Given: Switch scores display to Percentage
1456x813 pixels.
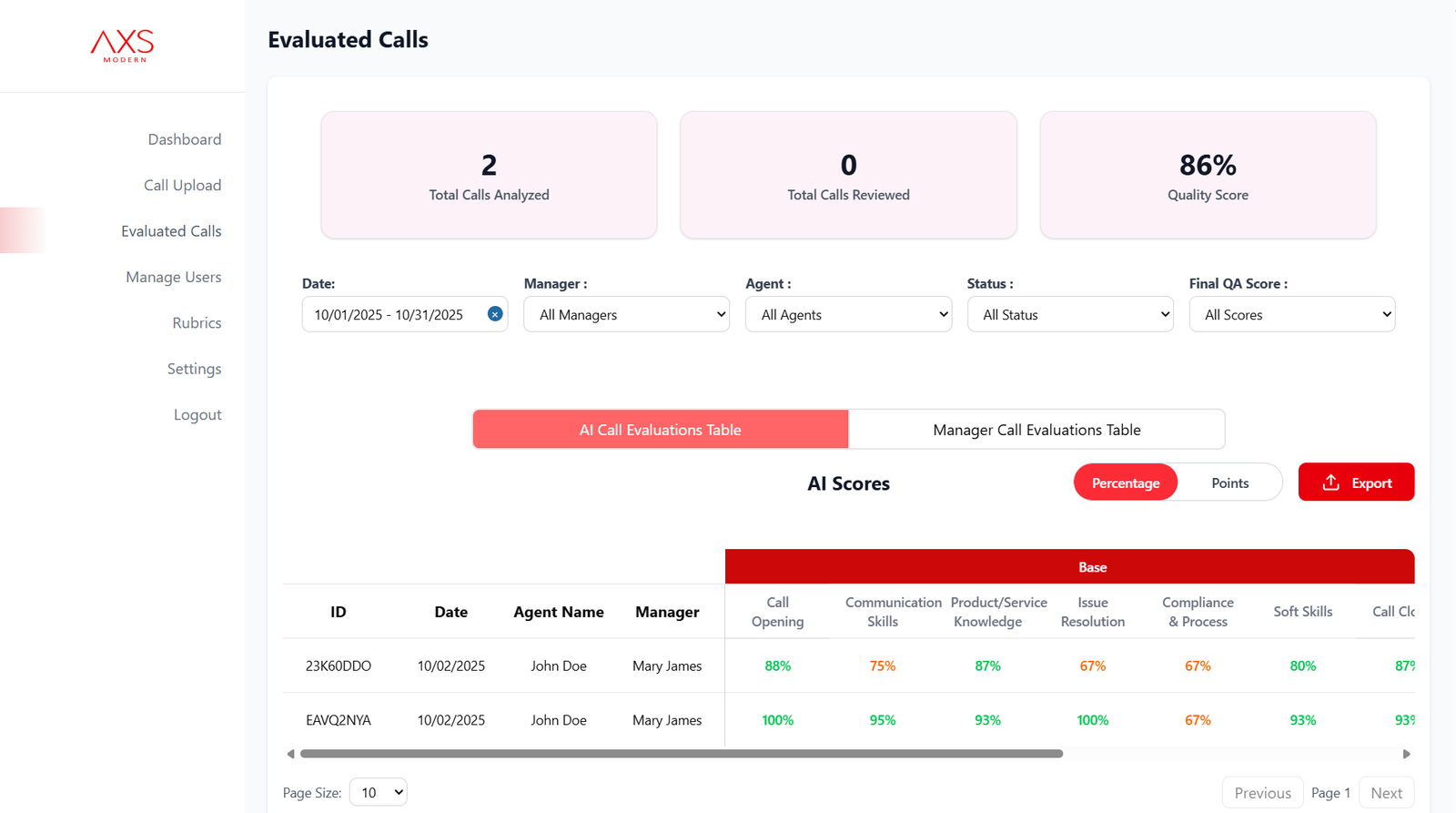Looking at the screenshot, I should 1125,483.
